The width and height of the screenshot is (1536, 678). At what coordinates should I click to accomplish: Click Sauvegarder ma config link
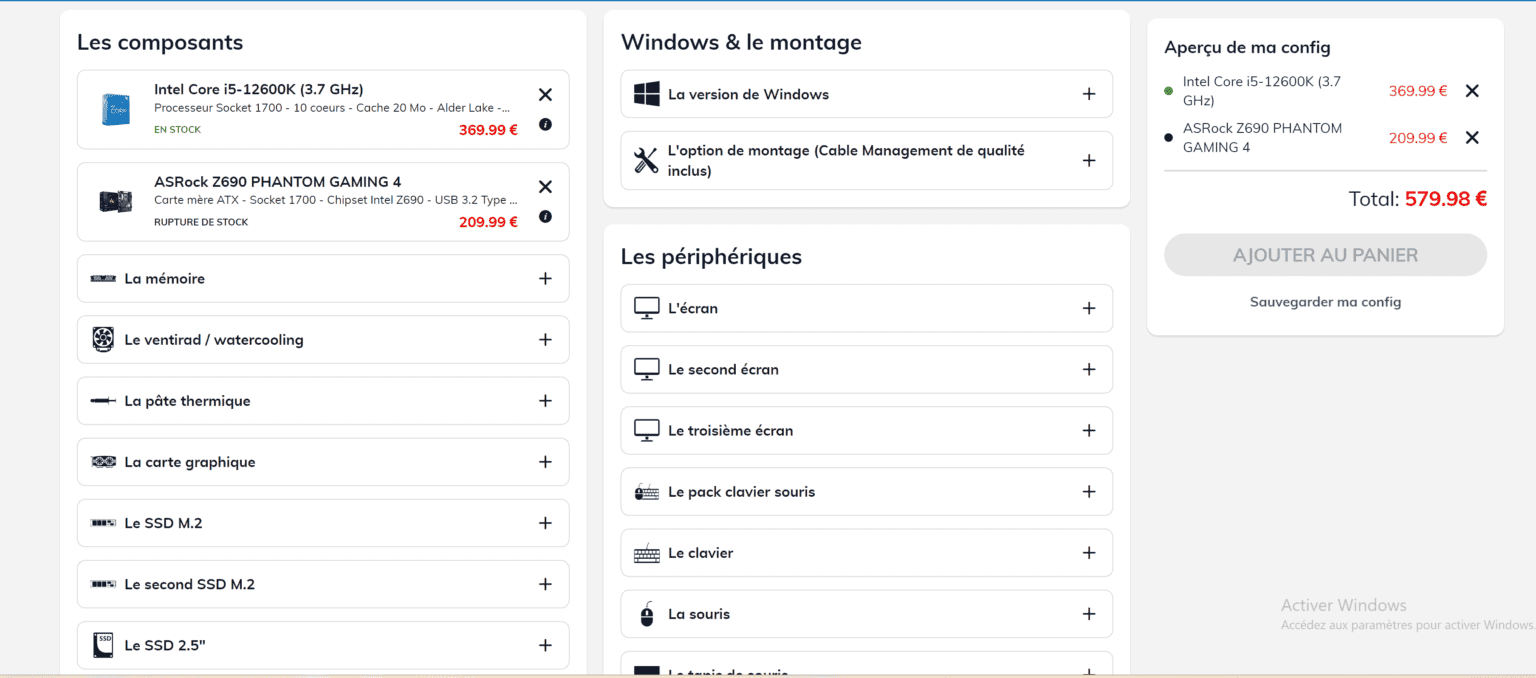click(x=1325, y=302)
